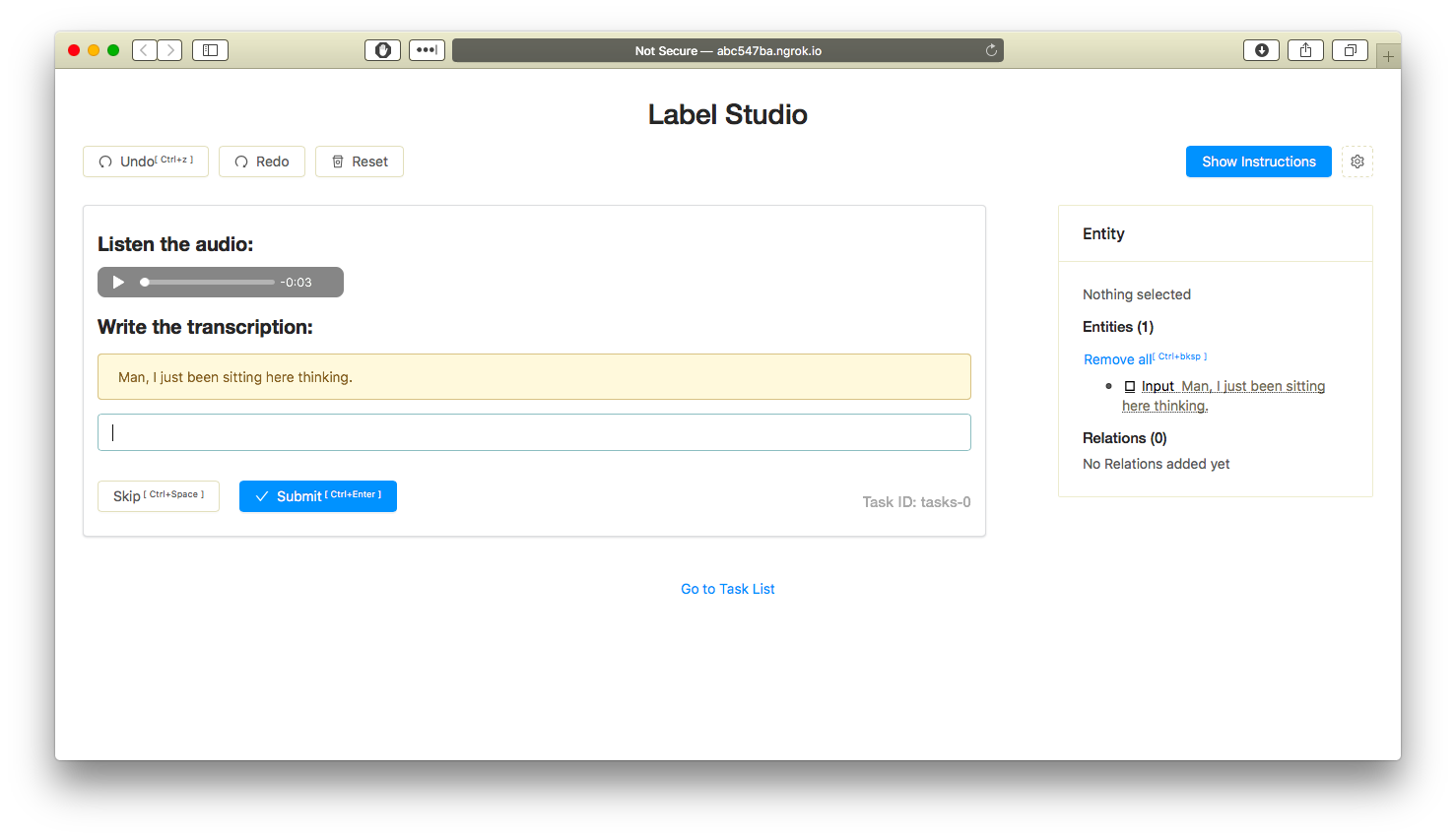Image resolution: width=1456 pixels, height=839 pixels.
Task: Click the Safari share icon
Action: click(x=1305, y=49)
